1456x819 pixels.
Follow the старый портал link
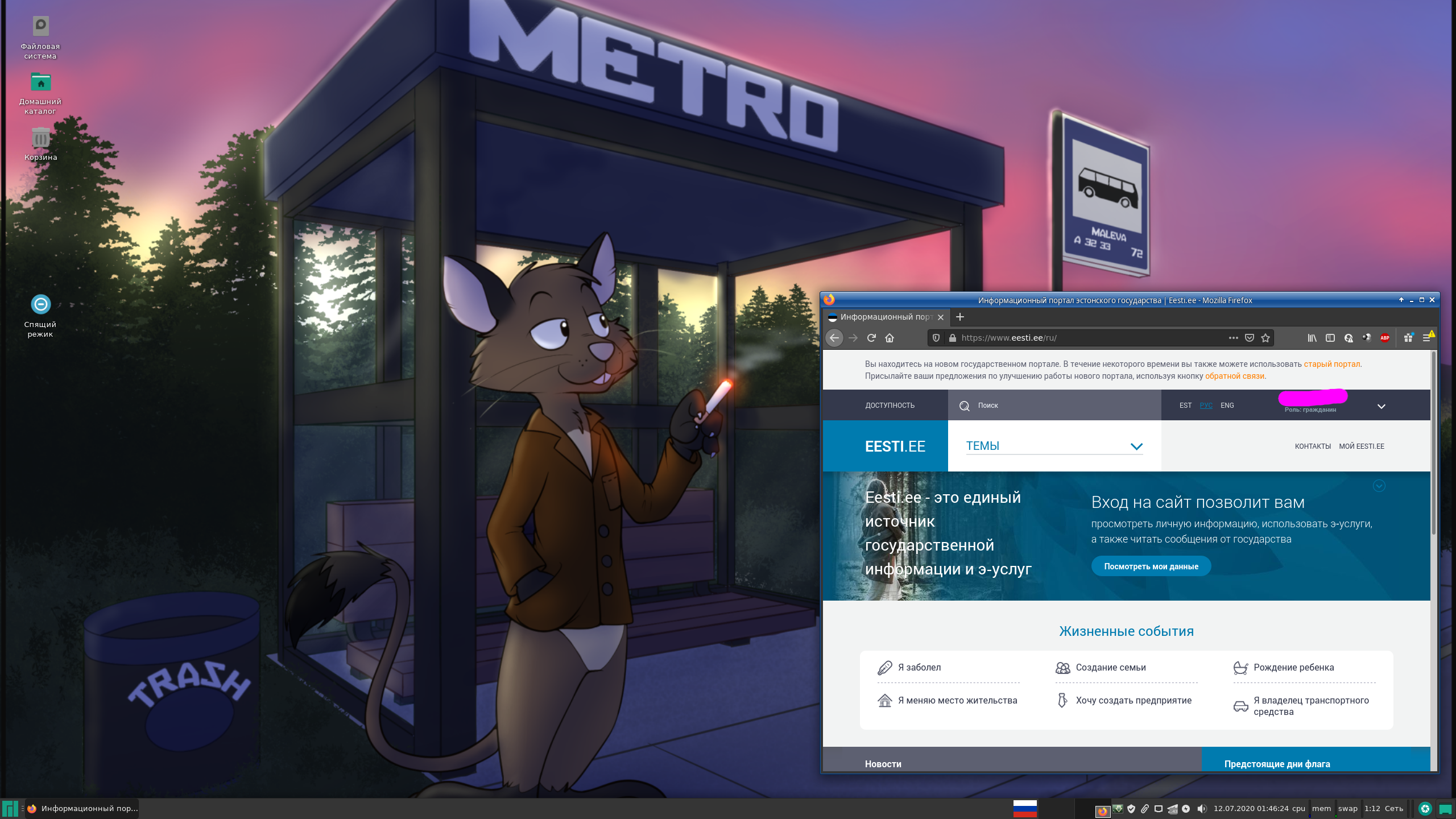click(x=1332, y=364)
